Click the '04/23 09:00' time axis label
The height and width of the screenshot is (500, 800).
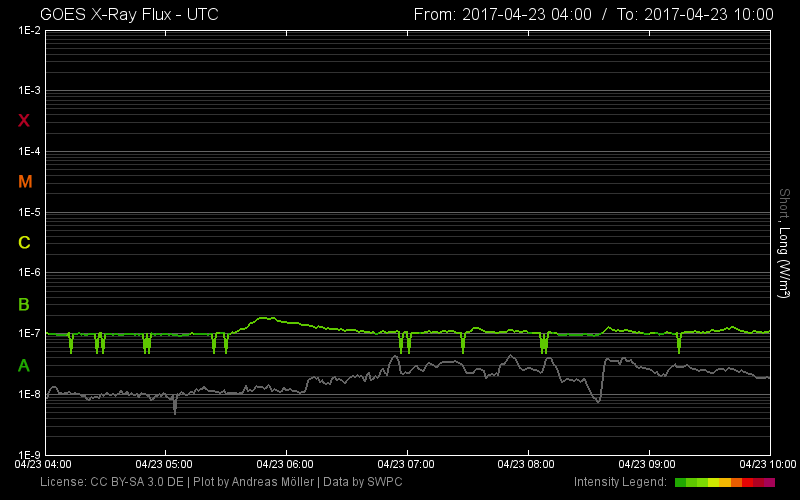(647, 464)
